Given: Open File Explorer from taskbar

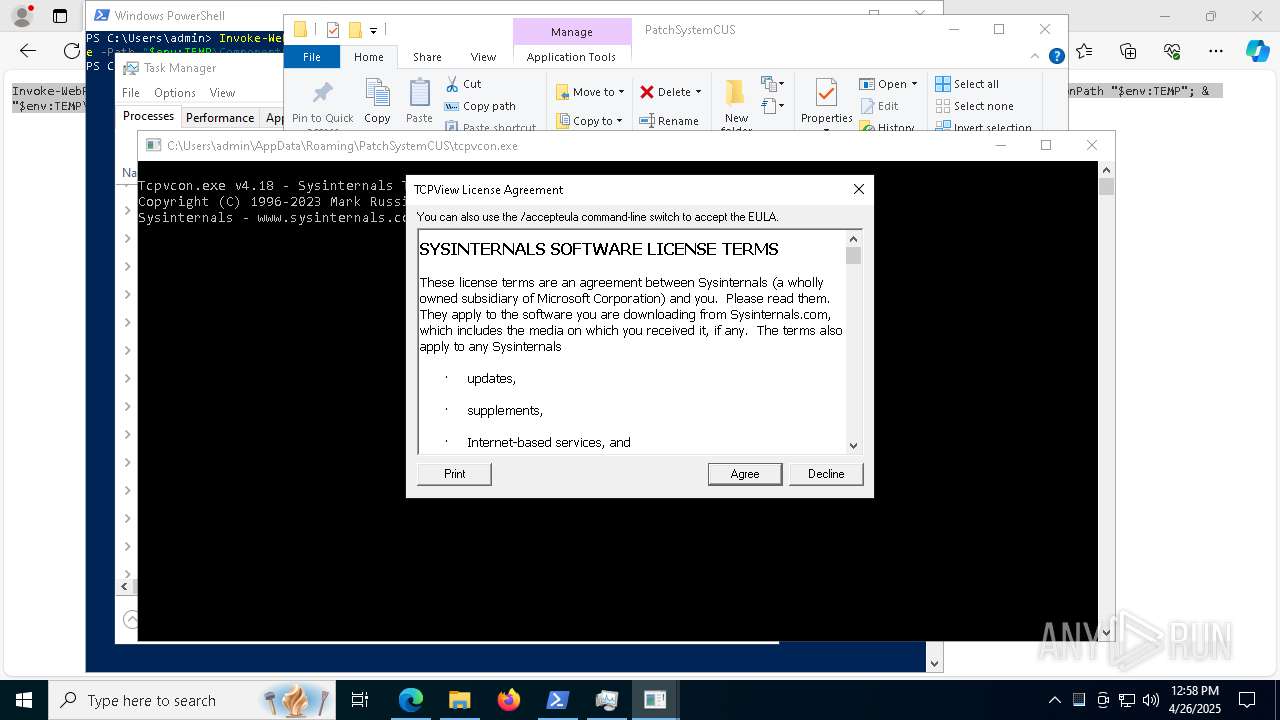Looking at the screenshot, I should (459, 700).
